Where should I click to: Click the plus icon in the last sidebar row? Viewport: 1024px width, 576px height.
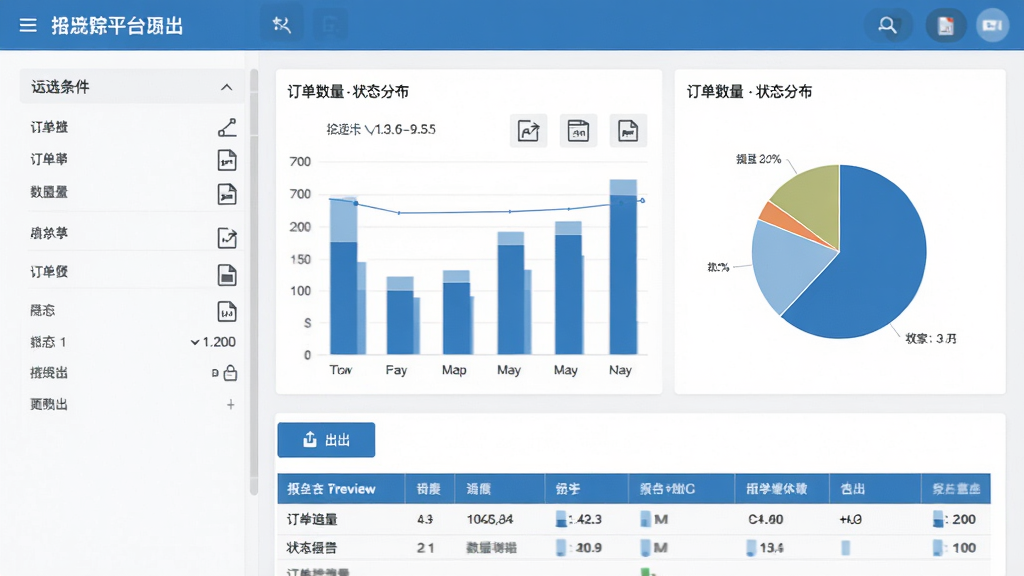click(x=231, y=405)
